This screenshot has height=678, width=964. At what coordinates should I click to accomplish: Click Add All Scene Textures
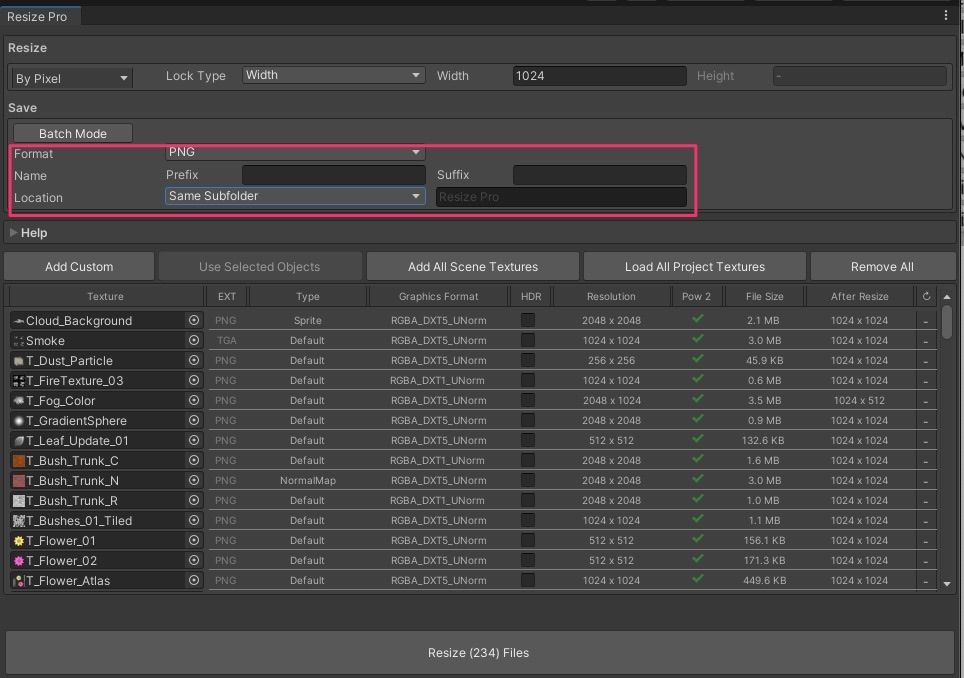click(473, 267)
